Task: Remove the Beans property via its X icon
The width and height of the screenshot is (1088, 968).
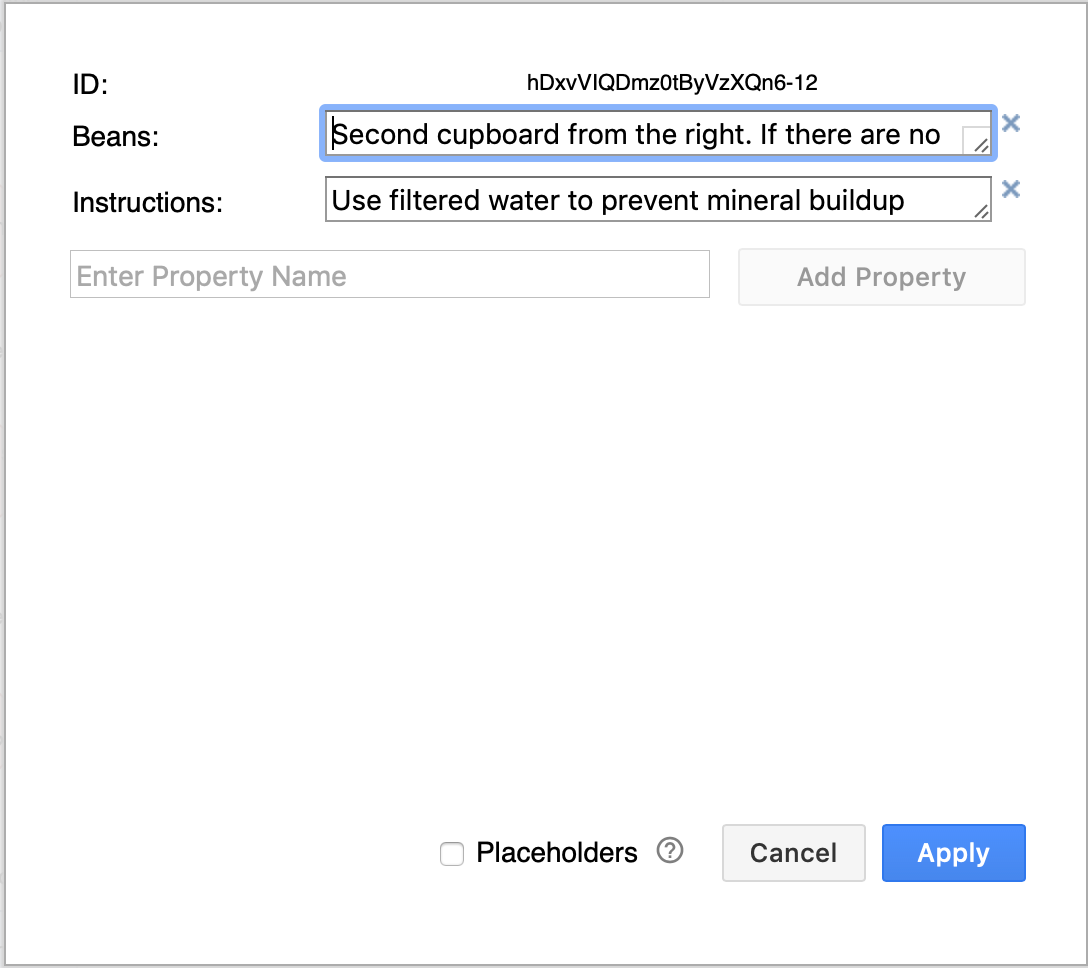Action: coord(1010,123)
